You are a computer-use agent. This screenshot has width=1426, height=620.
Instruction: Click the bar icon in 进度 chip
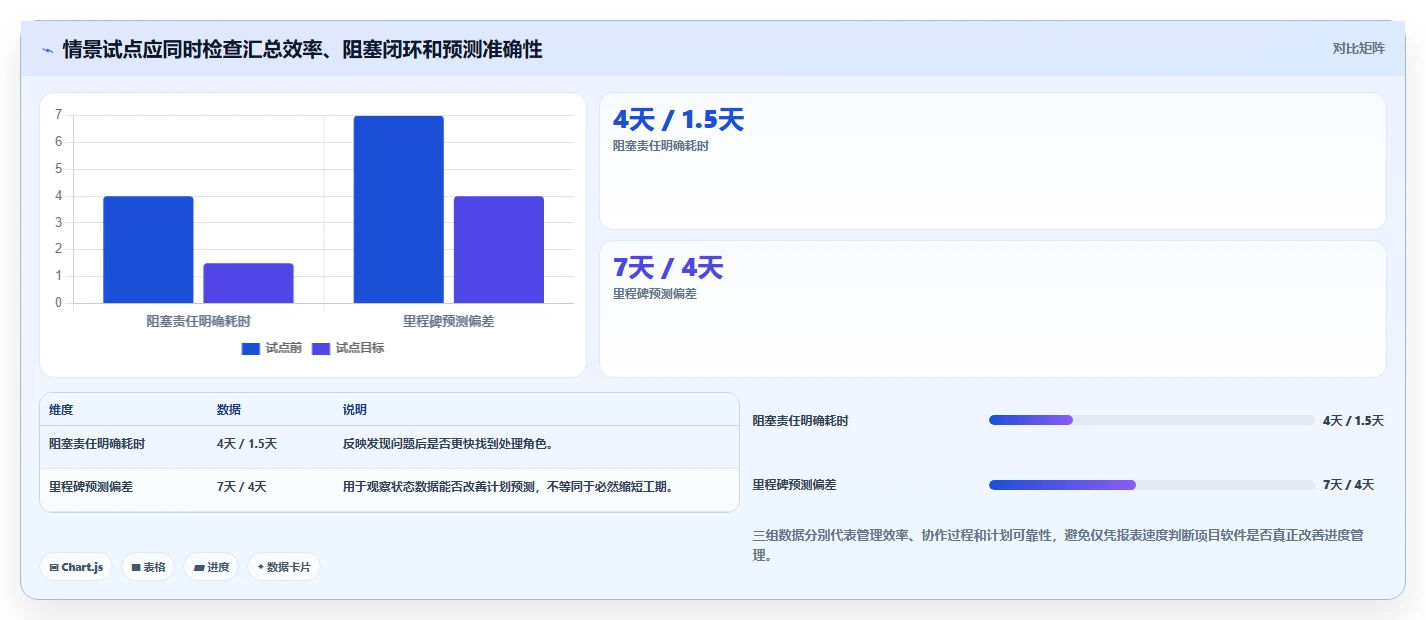(199, 568)
